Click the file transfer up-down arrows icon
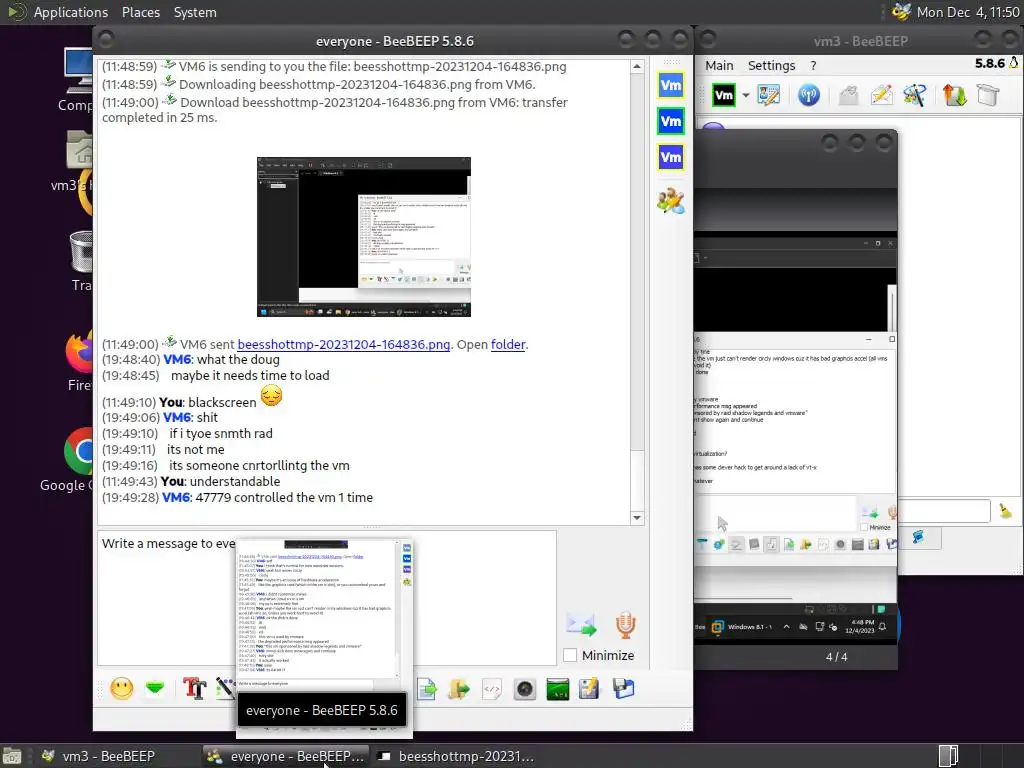This screenshot has height=768, width=1024. point(954,95)
